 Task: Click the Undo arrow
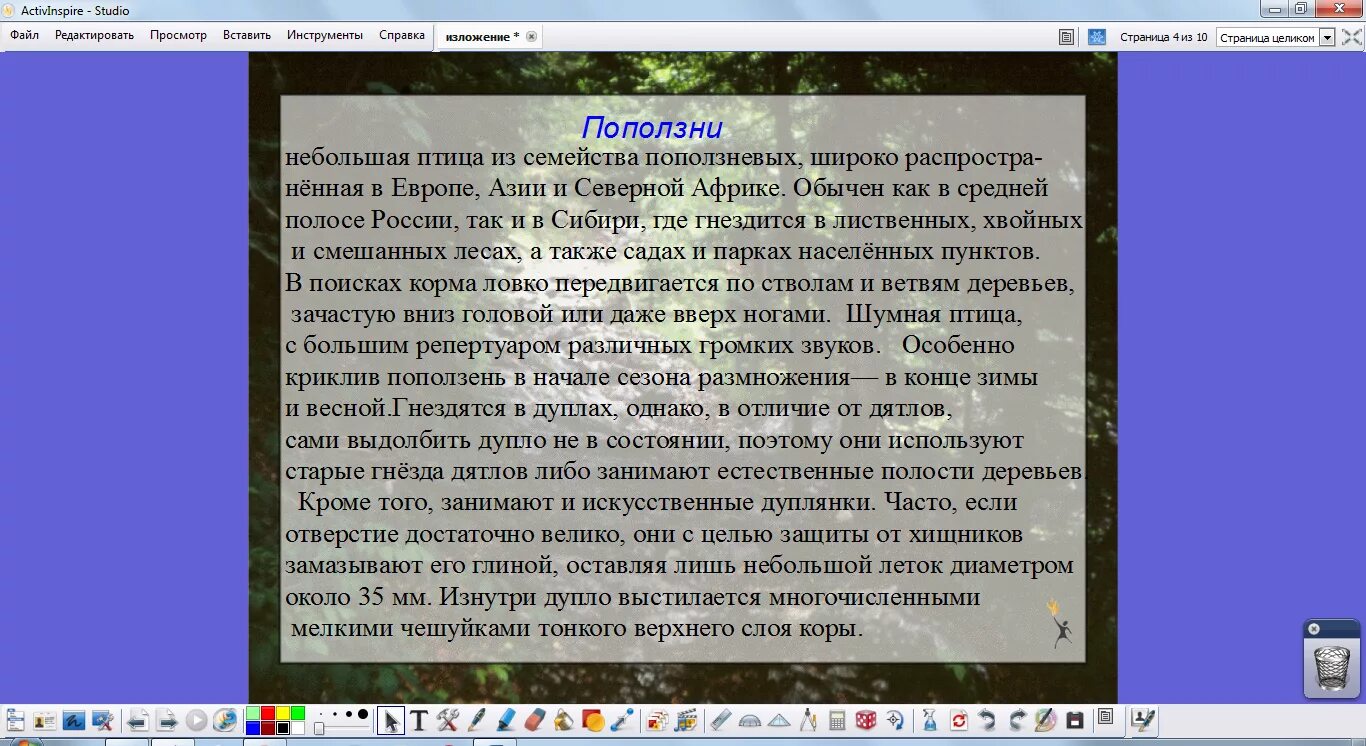(x=987, y=720)
